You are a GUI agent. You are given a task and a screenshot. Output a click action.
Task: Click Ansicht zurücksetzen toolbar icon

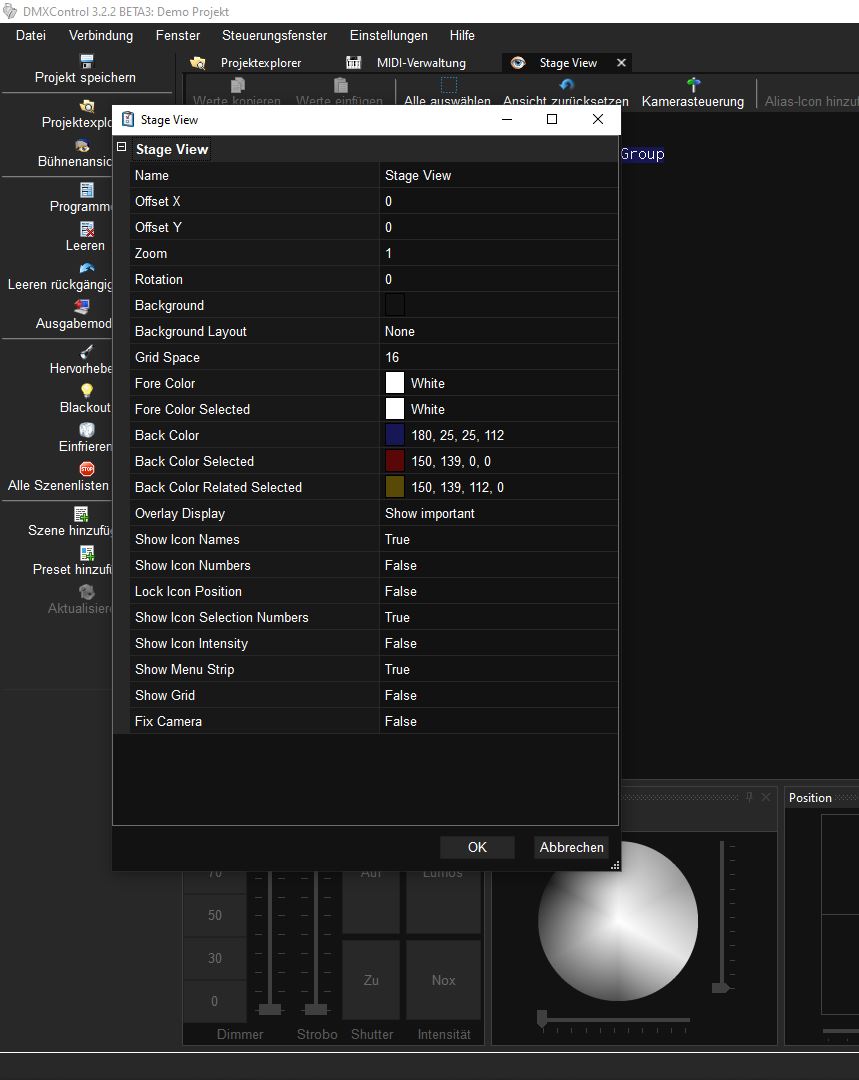[x=566, y=86]
